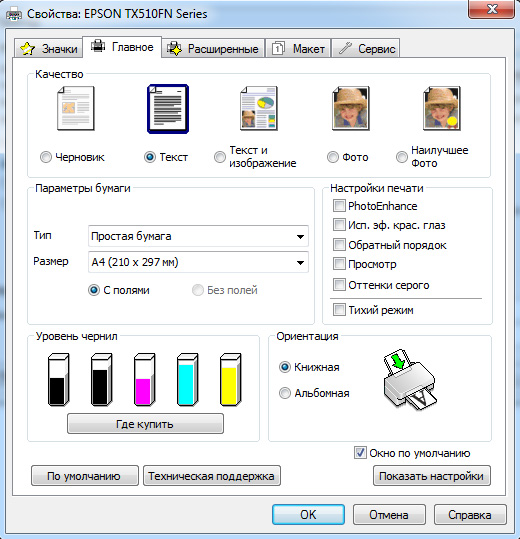Enable the Оттенки серого checkbox

[339, 285]
